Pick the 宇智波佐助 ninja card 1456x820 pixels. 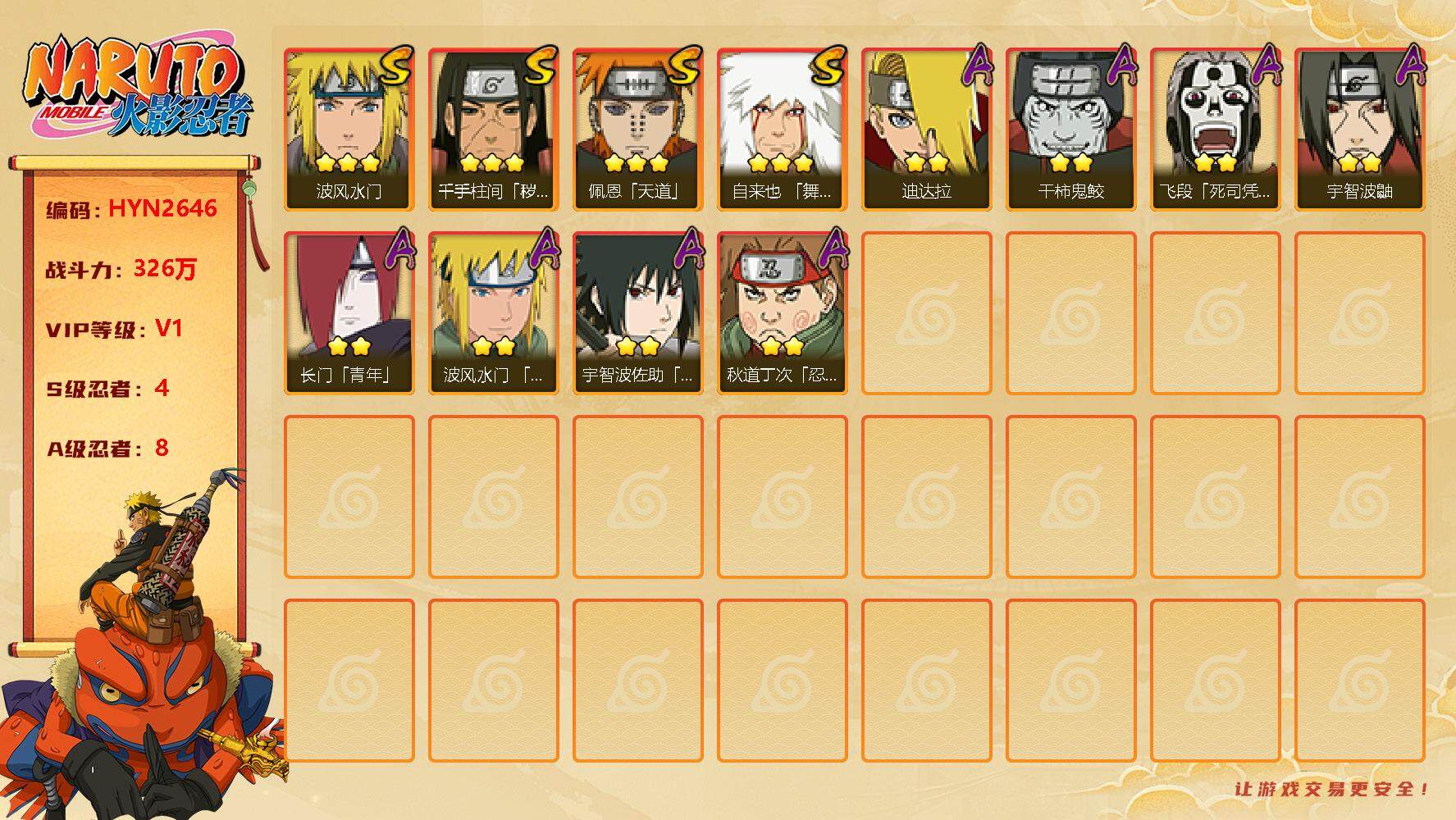pyautogui.click(x=637, y=313)
